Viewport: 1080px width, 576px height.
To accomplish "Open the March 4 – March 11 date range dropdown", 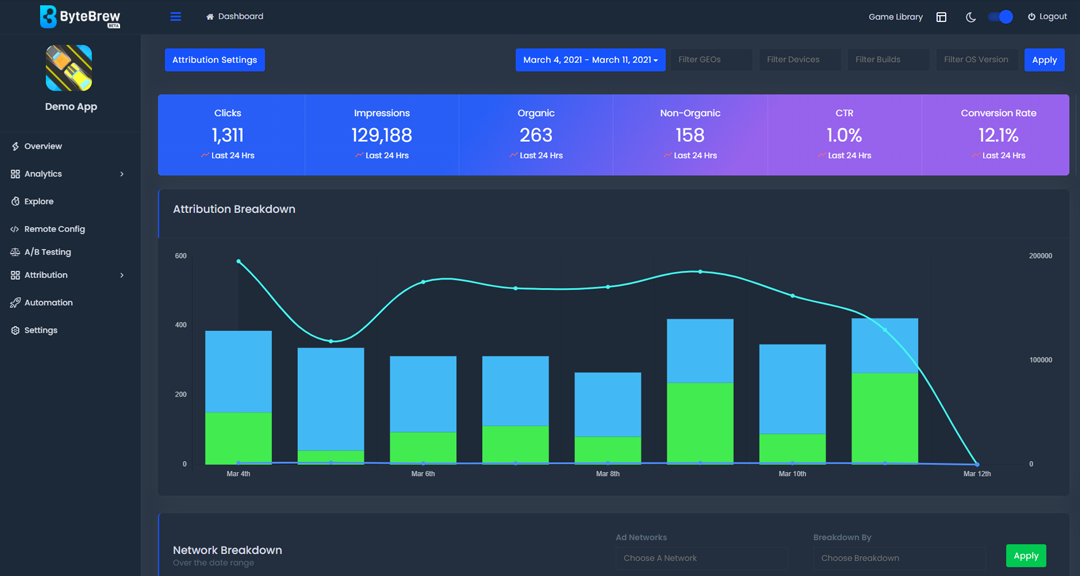I will click(590, 60).
